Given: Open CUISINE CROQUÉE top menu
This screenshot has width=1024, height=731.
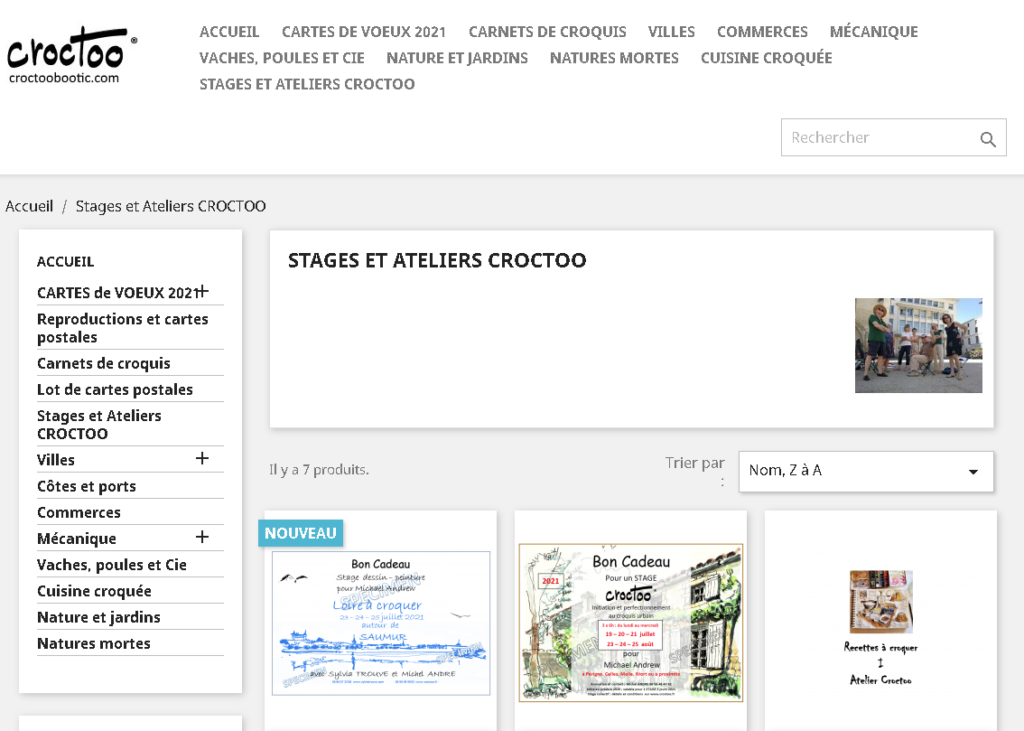Looking at the screenshot, I should [766, 57].
